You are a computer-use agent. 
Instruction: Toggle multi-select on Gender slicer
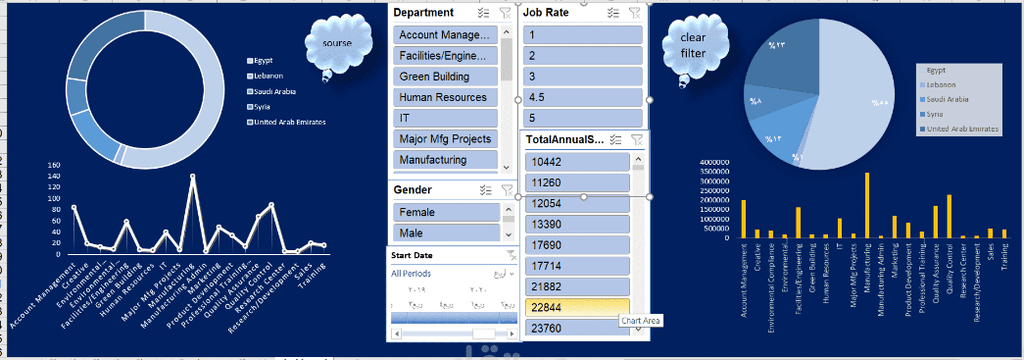485,190
